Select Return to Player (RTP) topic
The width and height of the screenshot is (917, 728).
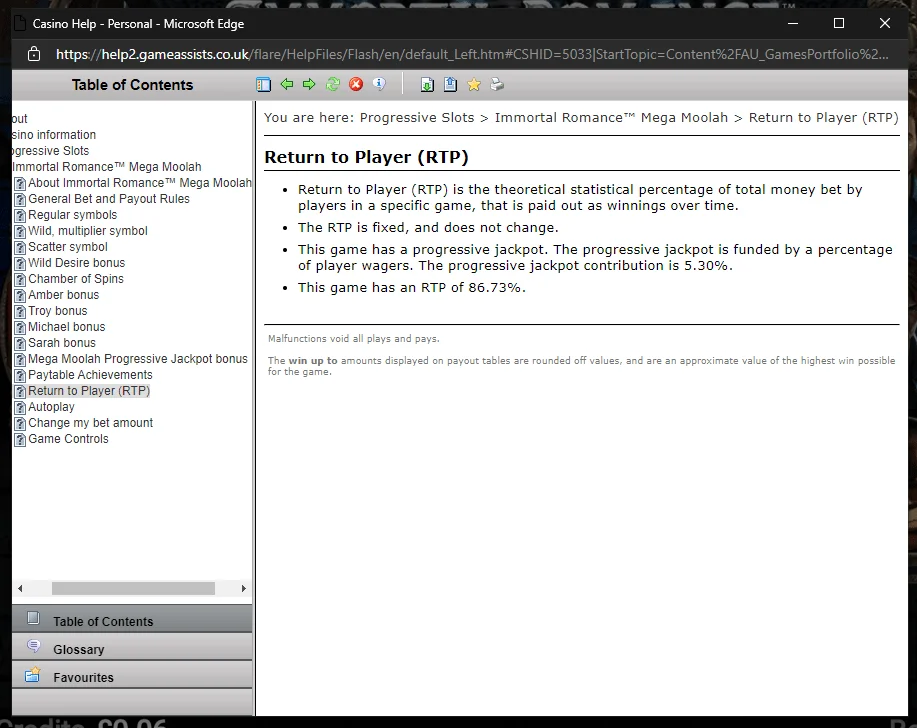[89, 391]
